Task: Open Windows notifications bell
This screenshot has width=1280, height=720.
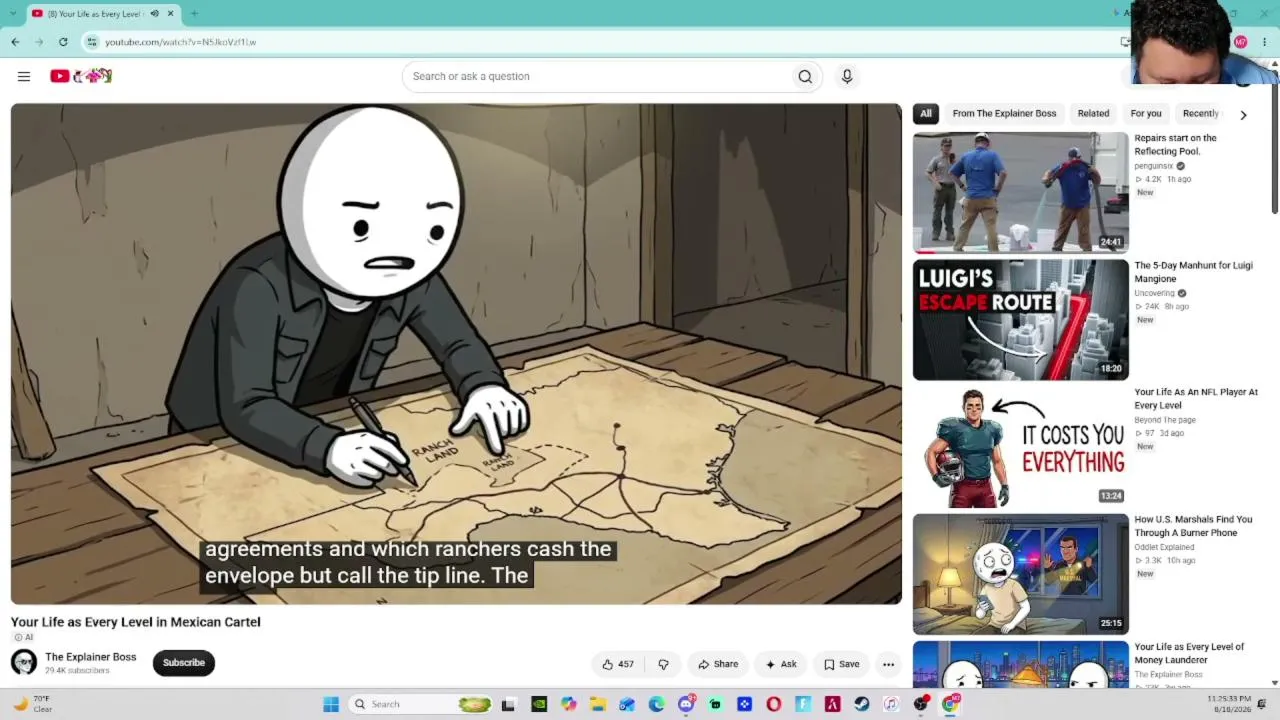Action: click(x=1262, y=704)
